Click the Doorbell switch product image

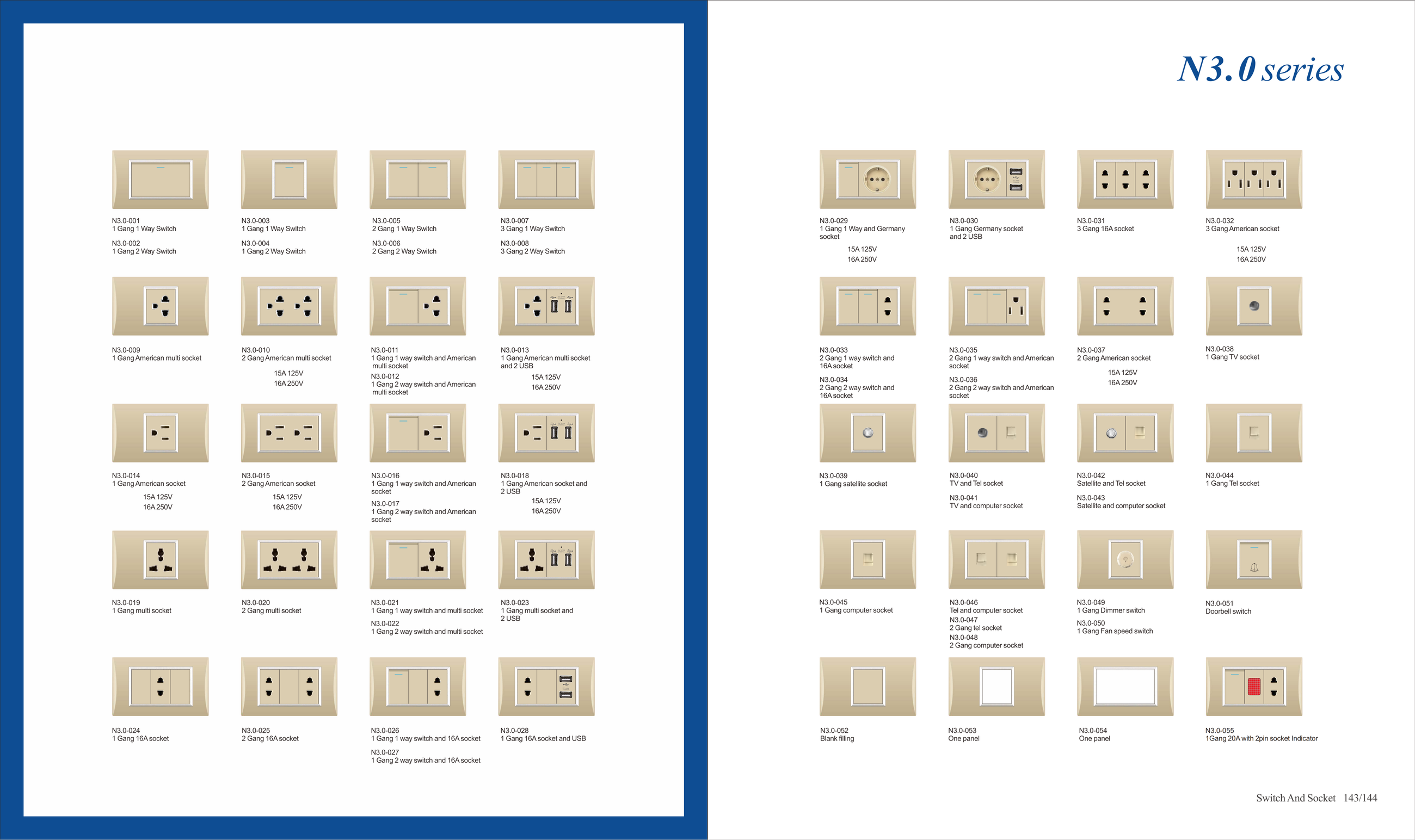[x=1253, y=560]
